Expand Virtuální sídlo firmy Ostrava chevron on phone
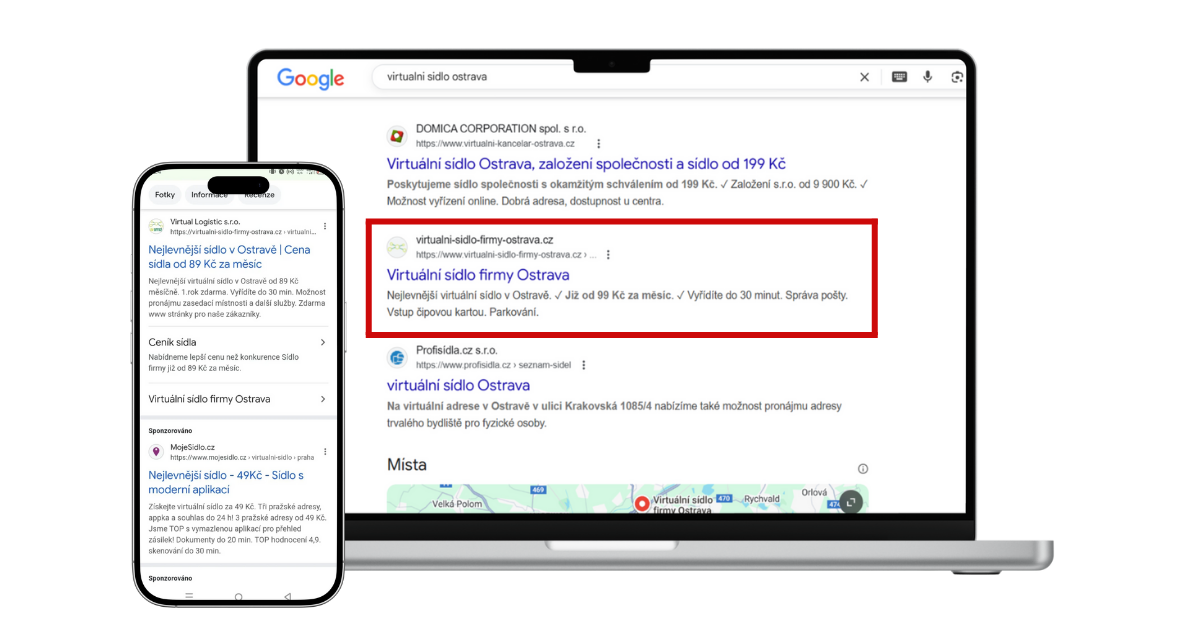 [323, 399]
